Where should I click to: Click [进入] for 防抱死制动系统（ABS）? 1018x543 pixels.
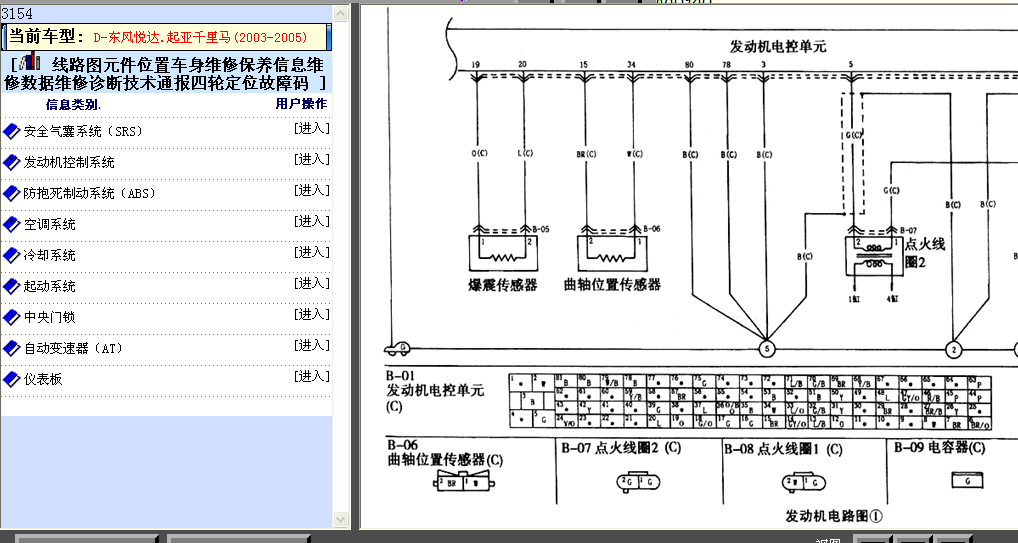[x=312, y=191]
